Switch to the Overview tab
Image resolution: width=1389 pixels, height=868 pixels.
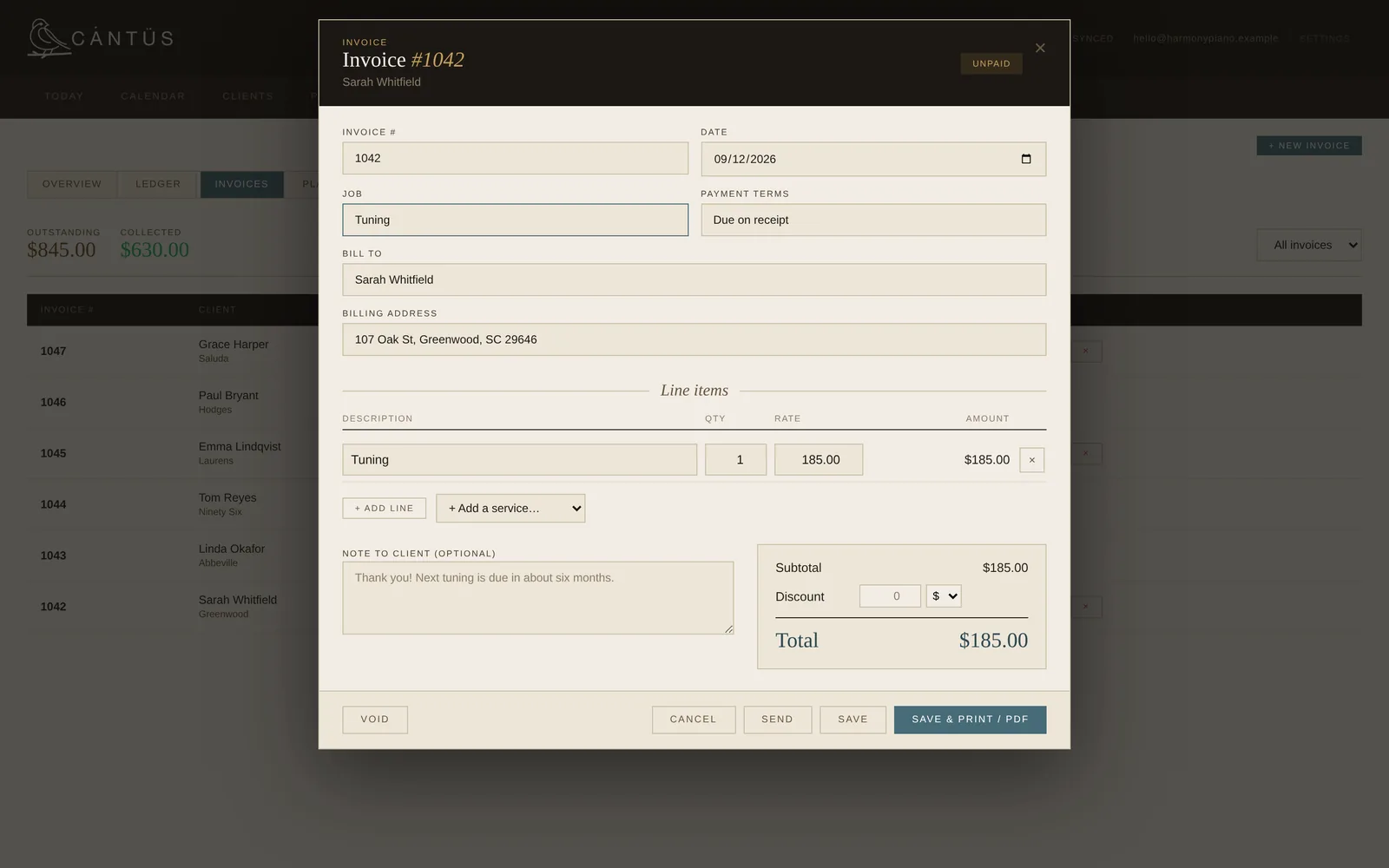(x=72, y=184)
